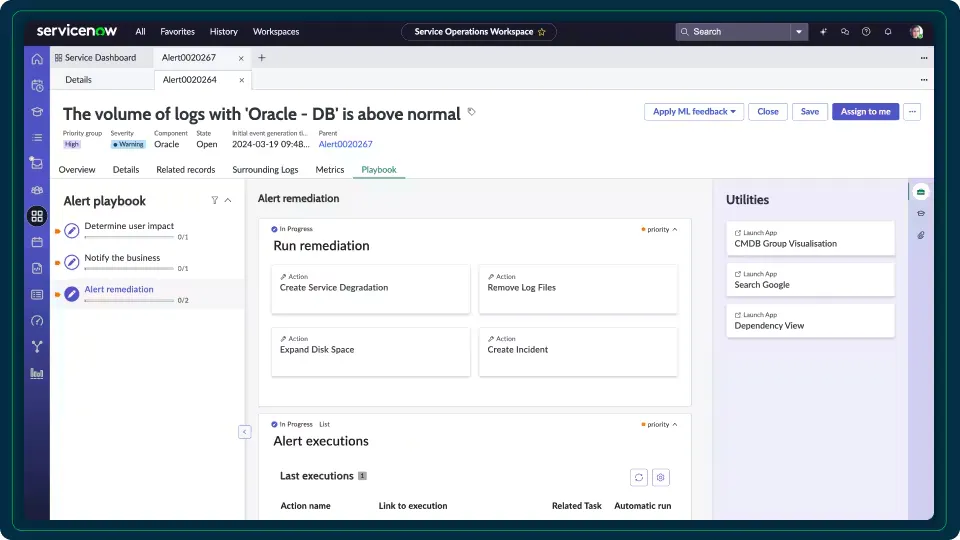
Task: Select the green utilities panel icon
Action: [x=921, y=192]
